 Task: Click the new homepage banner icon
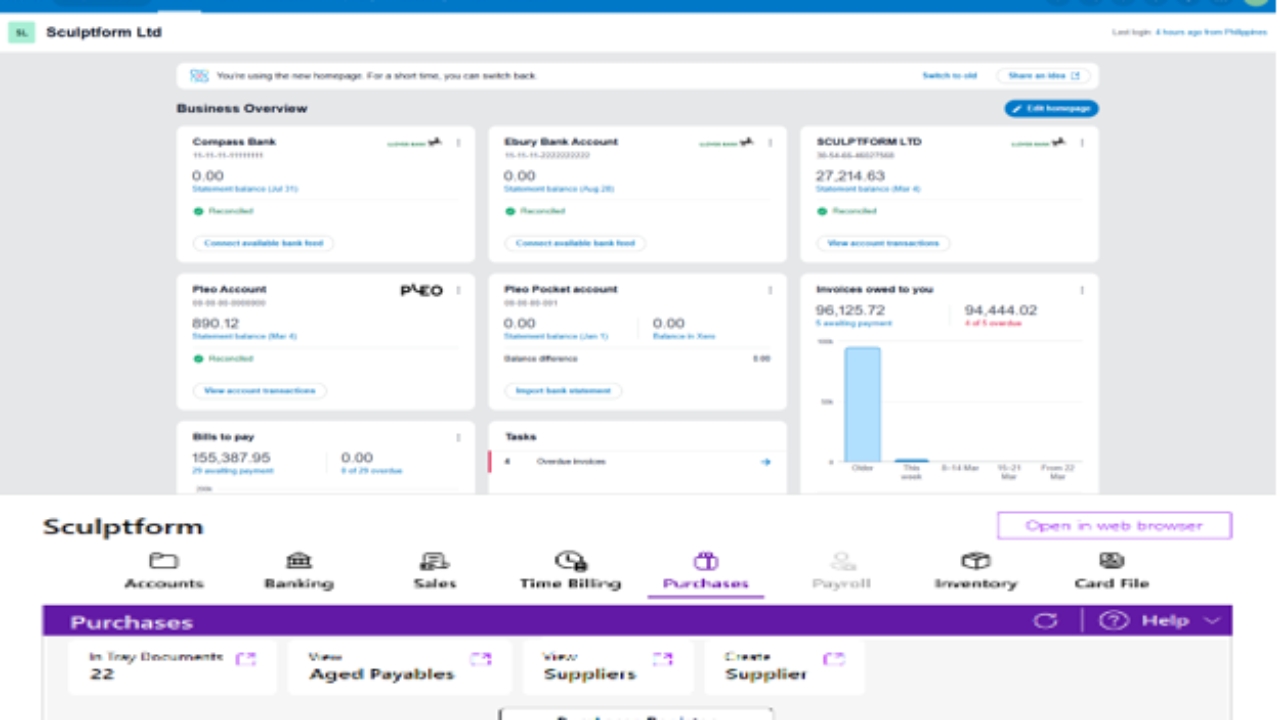(x=199, y=75)
